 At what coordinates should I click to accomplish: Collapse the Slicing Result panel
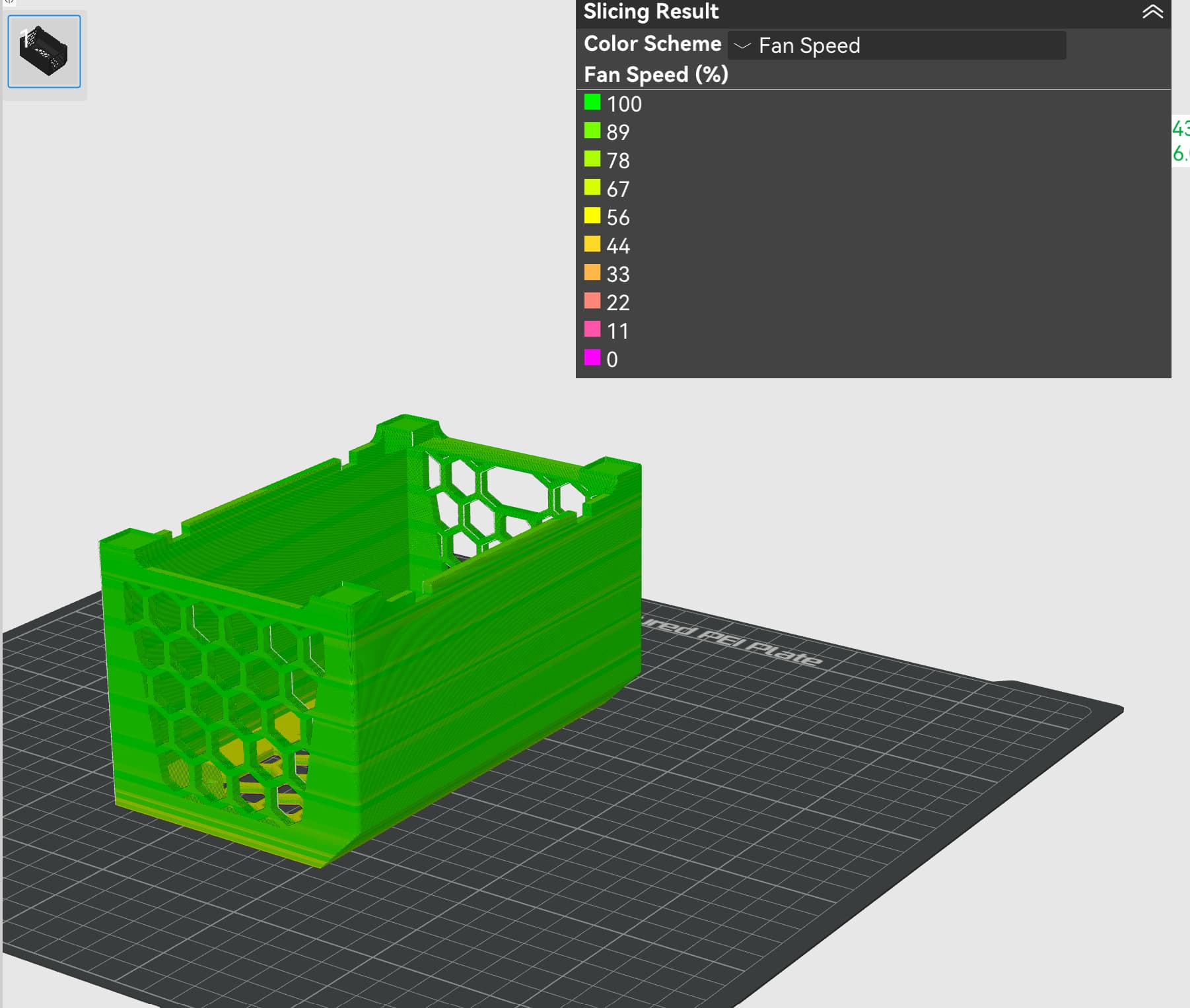pyautogui.click(x=1152, y=12)
